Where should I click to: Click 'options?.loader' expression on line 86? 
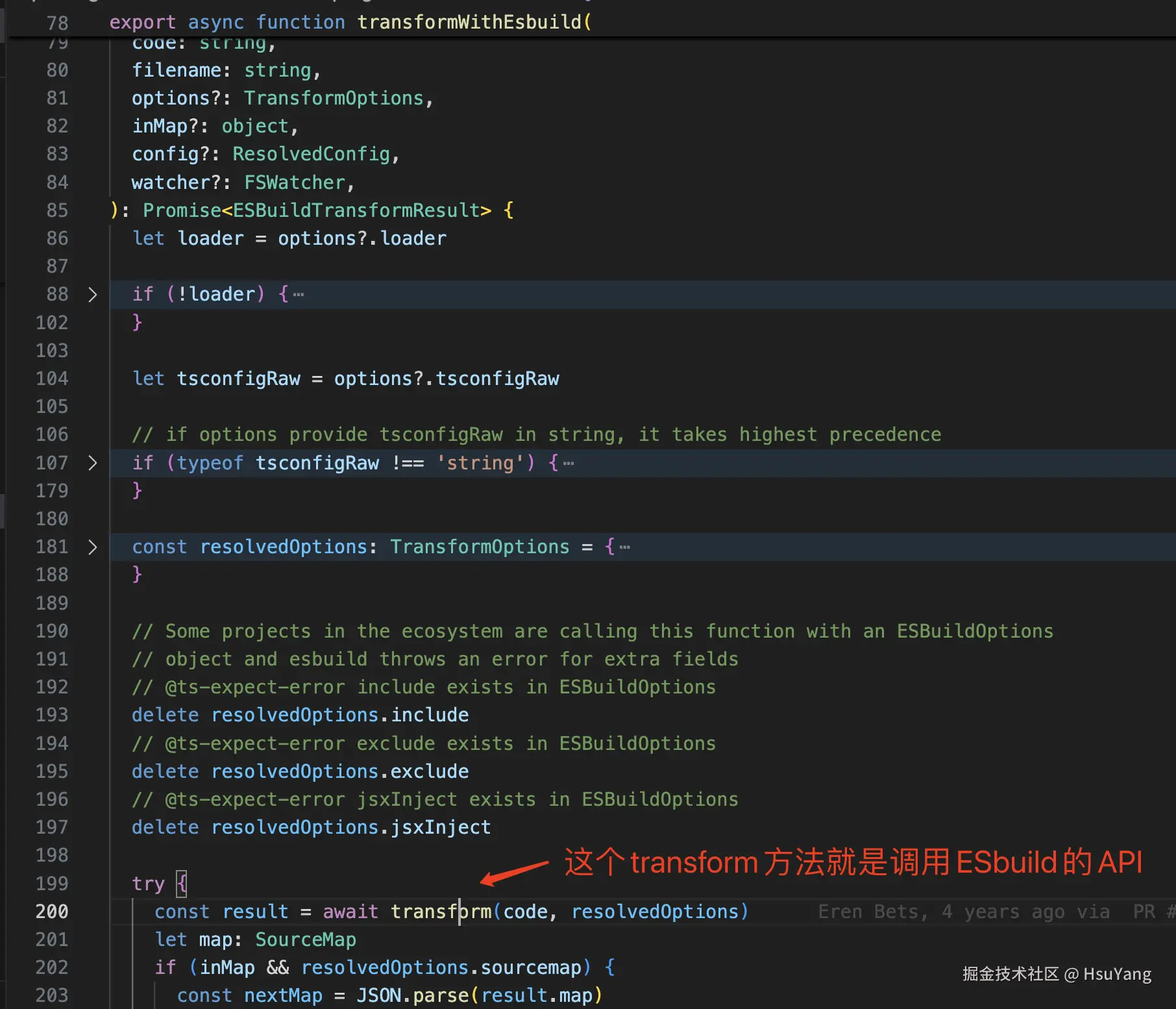(362, 238)
